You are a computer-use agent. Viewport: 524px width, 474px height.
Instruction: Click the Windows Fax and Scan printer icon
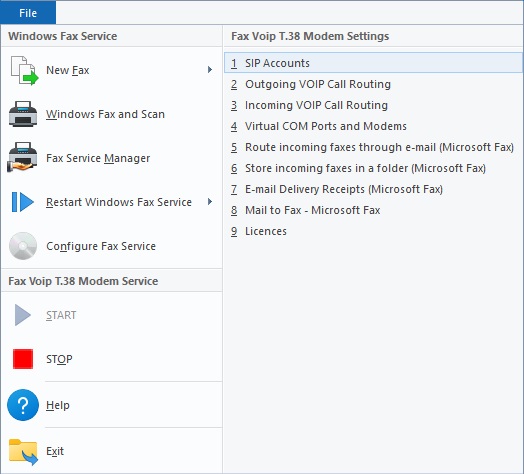click(x=23, y=114)
